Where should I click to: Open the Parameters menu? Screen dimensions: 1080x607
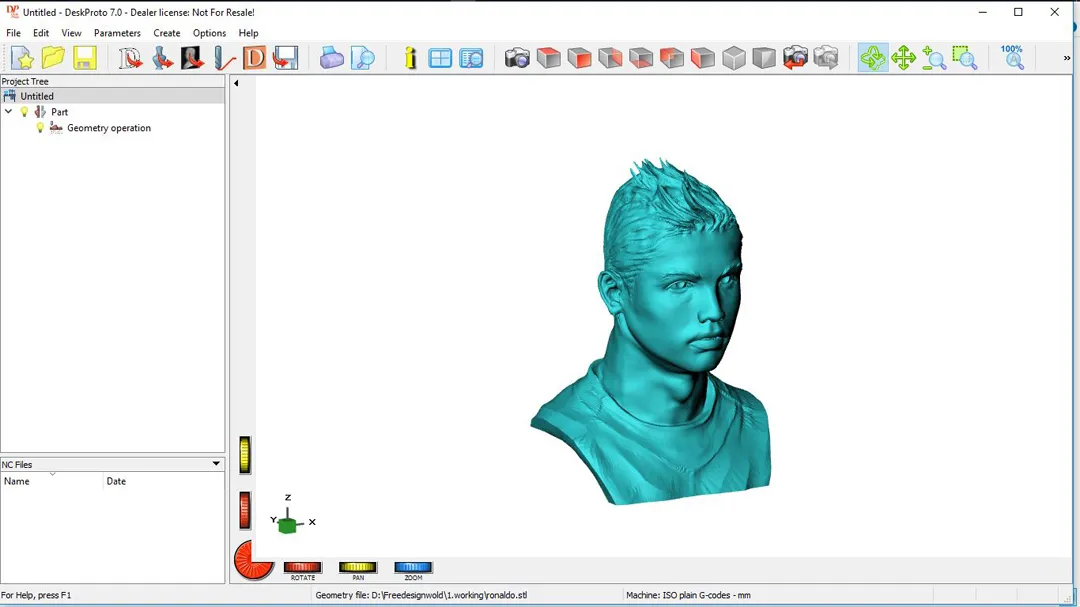(x=117, y=33)
